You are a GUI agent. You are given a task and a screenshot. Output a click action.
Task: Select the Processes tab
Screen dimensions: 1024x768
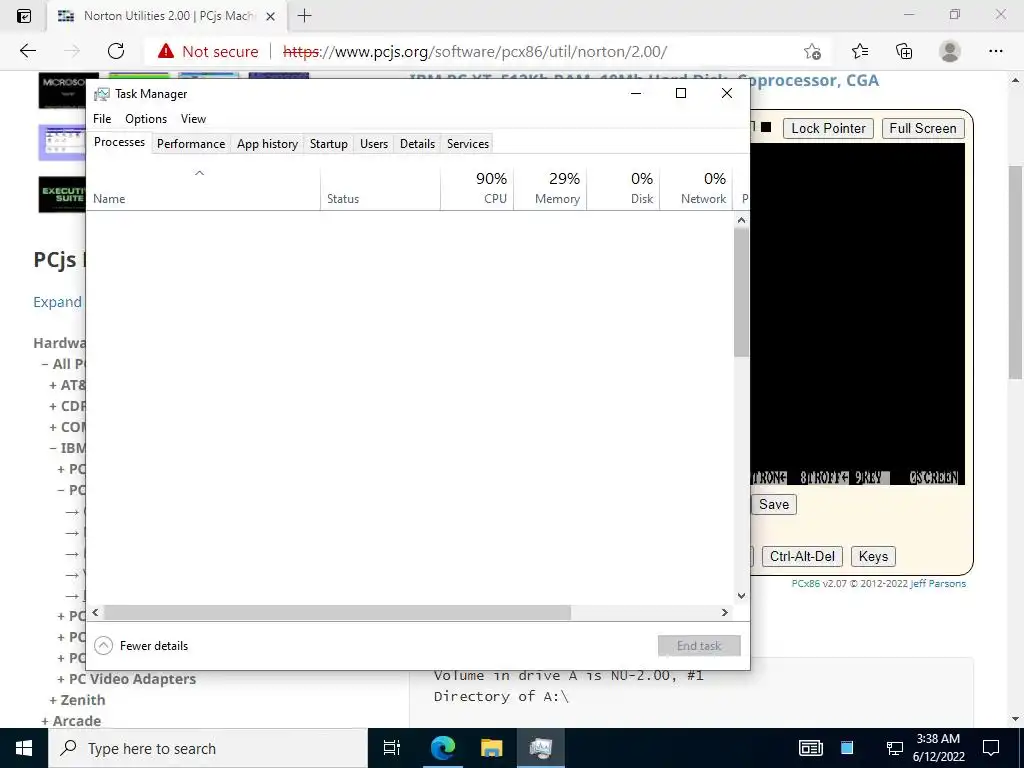point(120,142)
